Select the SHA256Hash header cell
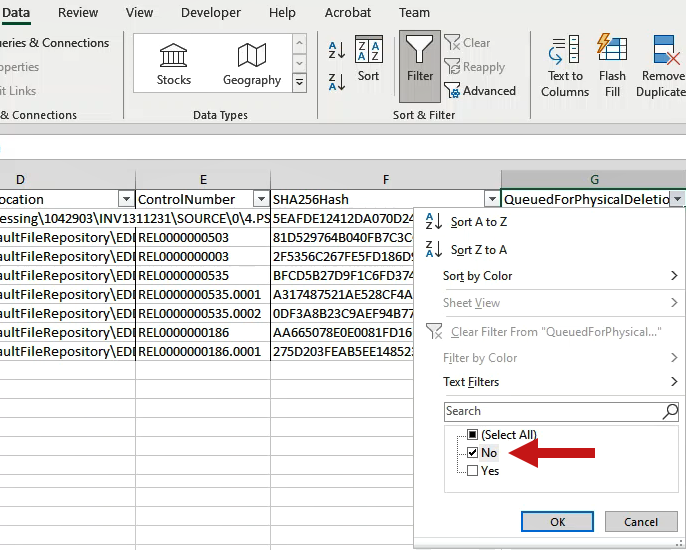Viewport: 686px width, 550px height. click(385, 200)
